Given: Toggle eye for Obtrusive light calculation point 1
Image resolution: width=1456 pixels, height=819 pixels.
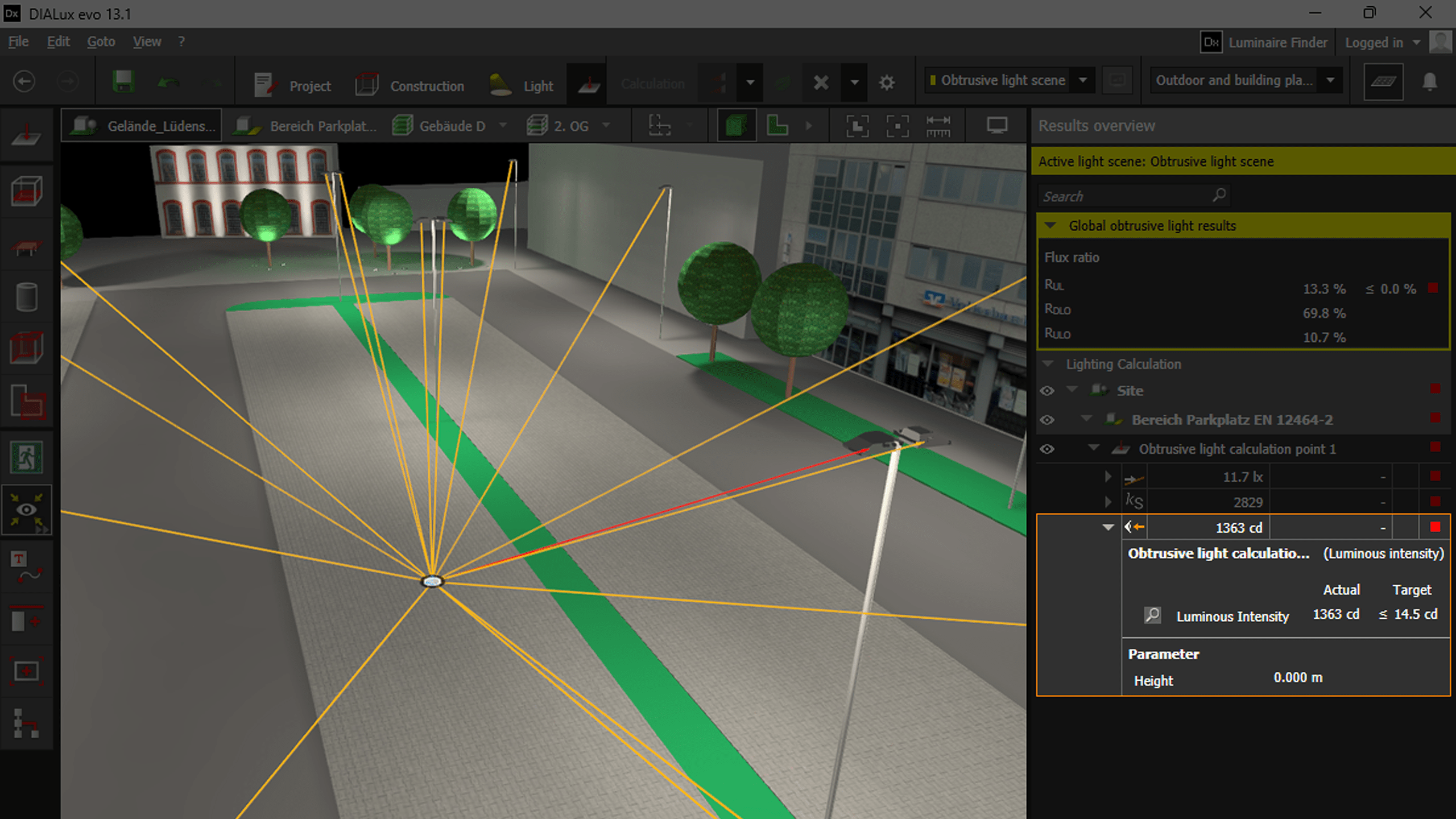Looking at the screenshot, I should pyautogui.click(x=1047, y=449).
